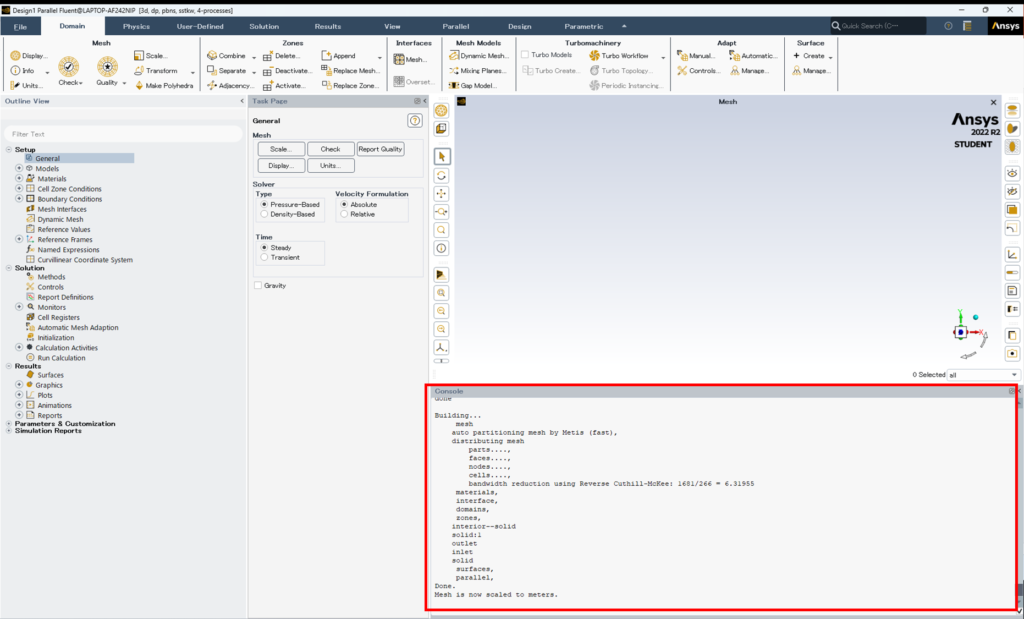Click the Scale... button in task page
Screen dimensions: 1024x619
(x=281, y=149)
